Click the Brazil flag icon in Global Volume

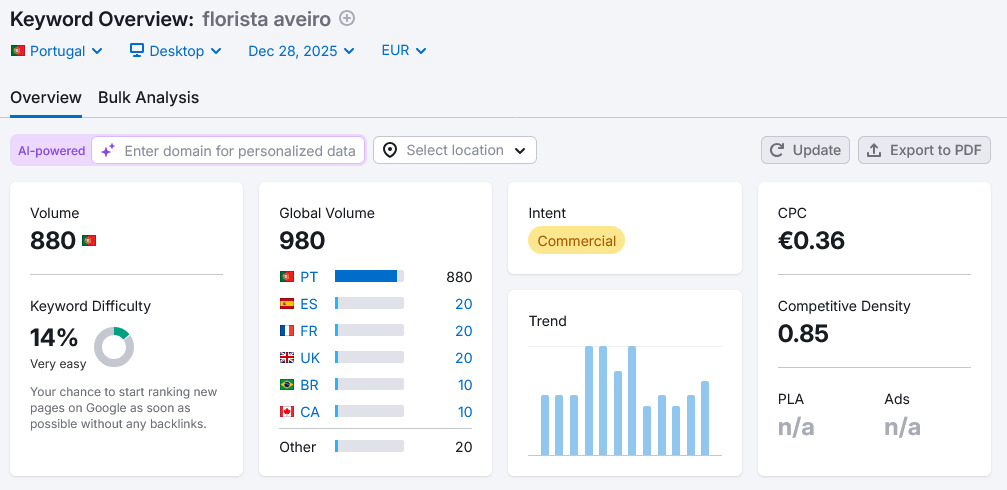(287, 385)
